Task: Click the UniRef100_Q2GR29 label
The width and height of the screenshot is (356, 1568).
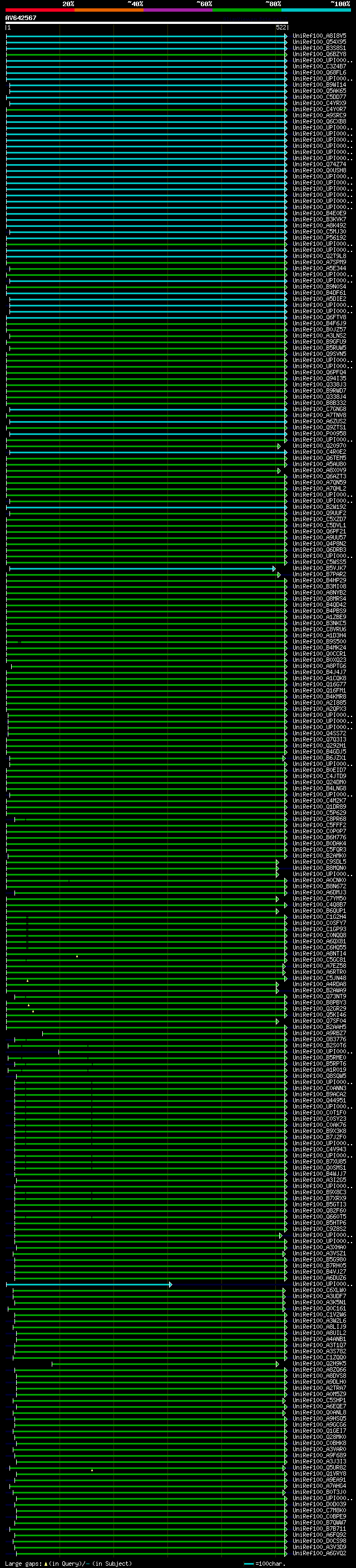Action: [319, 1008]
